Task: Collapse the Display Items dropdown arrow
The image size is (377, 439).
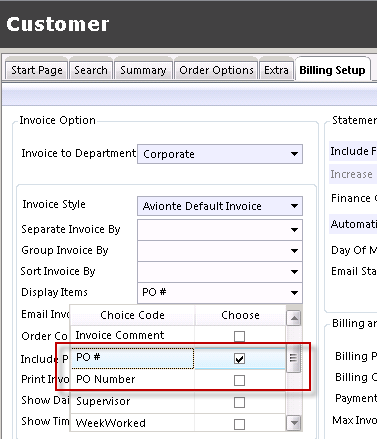Action: pos(294,293)
